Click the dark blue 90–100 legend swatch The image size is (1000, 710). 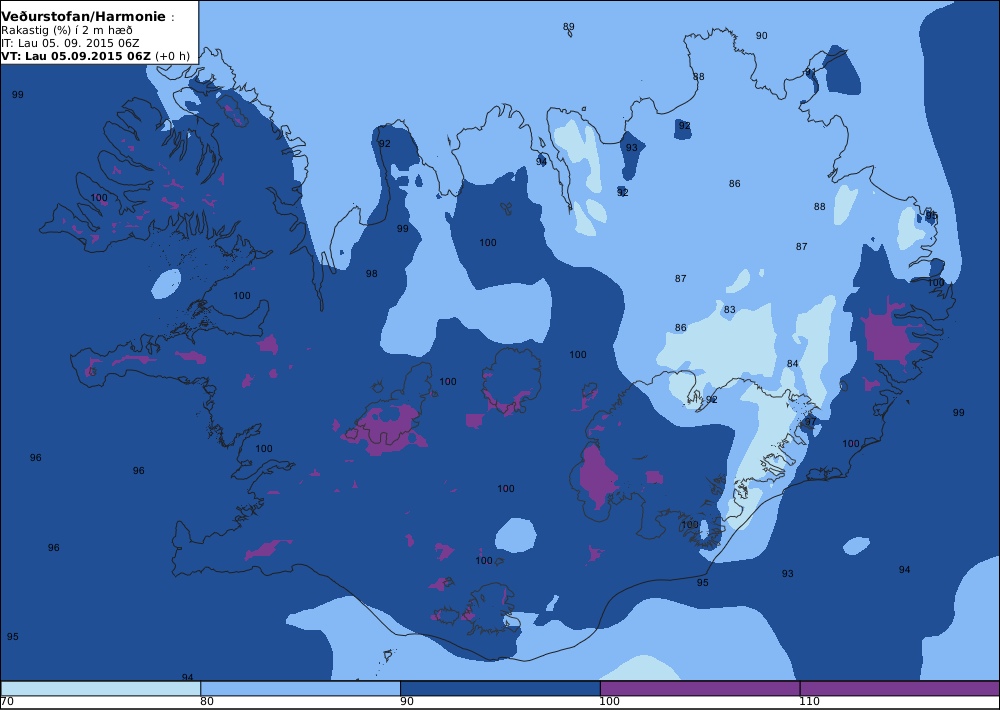[500, 688]
